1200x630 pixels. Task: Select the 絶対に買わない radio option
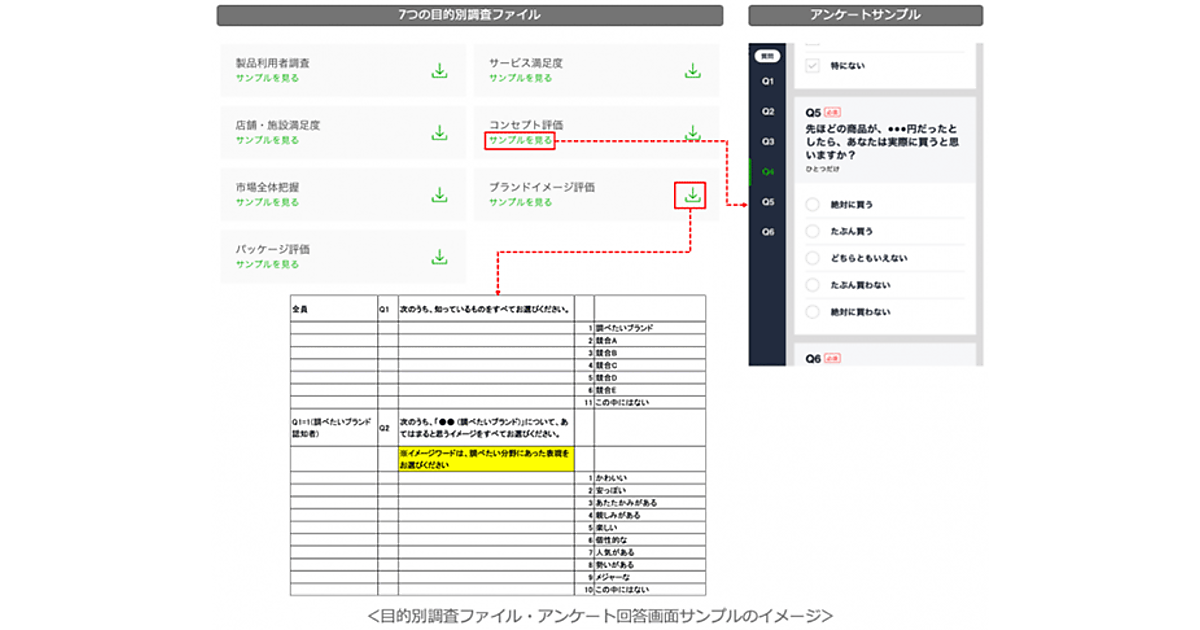click(x=812, y=313)
